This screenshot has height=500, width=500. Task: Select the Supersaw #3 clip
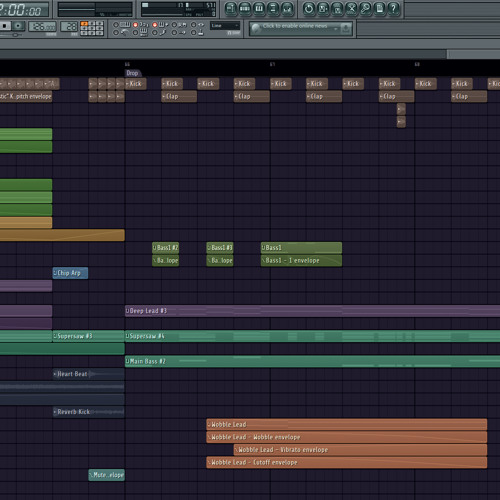click(x=89, y=336)
